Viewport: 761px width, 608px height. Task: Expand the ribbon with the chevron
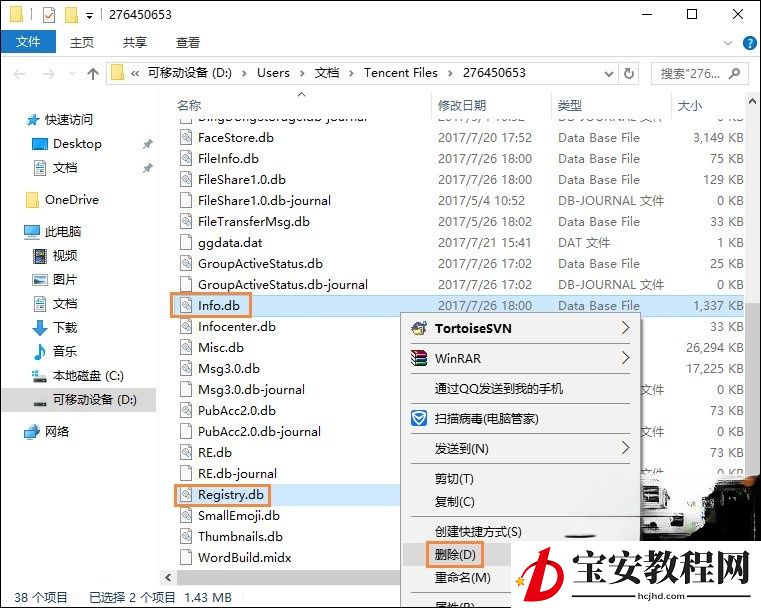tap(728, 43)
